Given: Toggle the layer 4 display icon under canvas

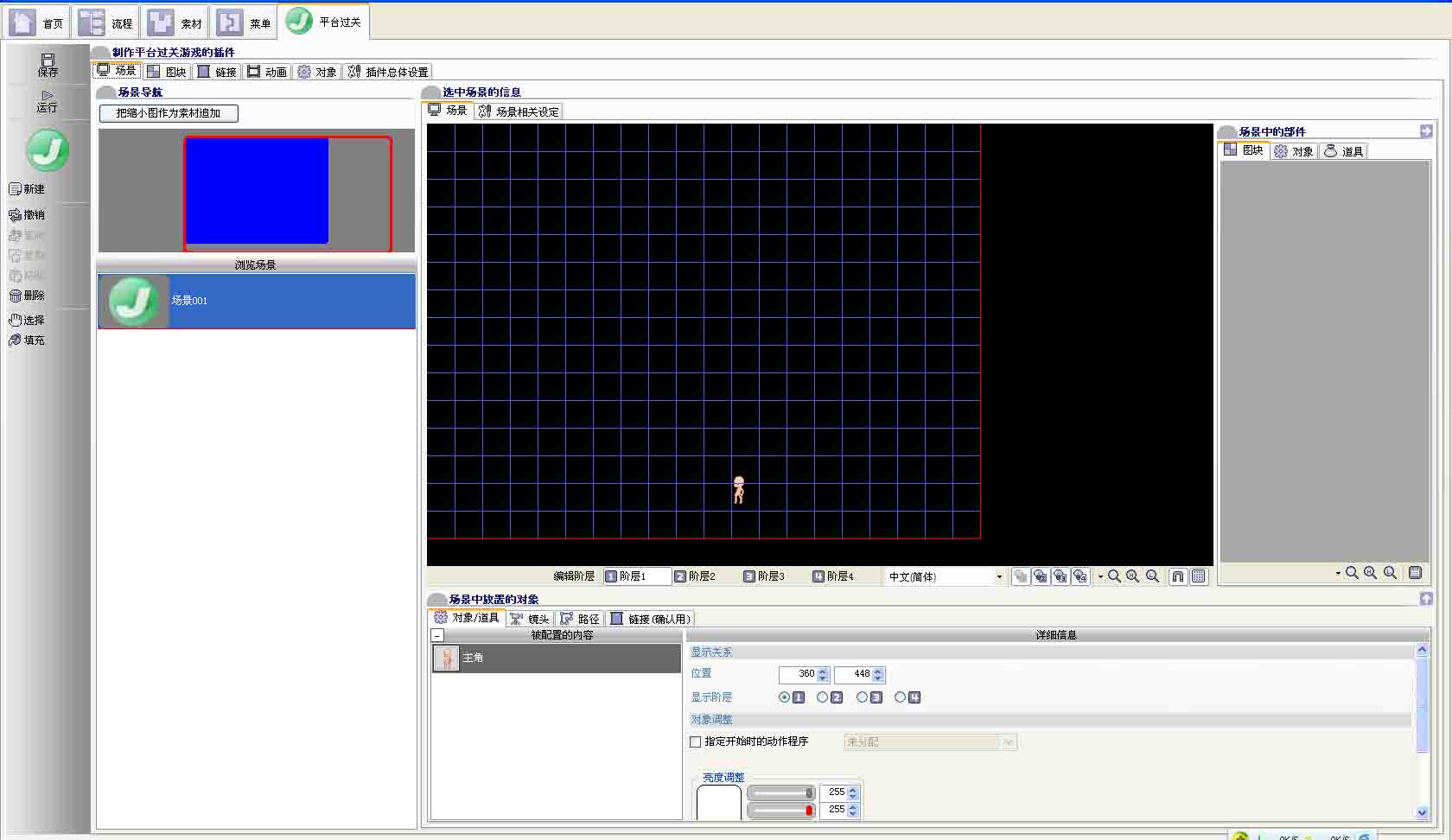Looking at the screenshot, I should pos(1080,576).
